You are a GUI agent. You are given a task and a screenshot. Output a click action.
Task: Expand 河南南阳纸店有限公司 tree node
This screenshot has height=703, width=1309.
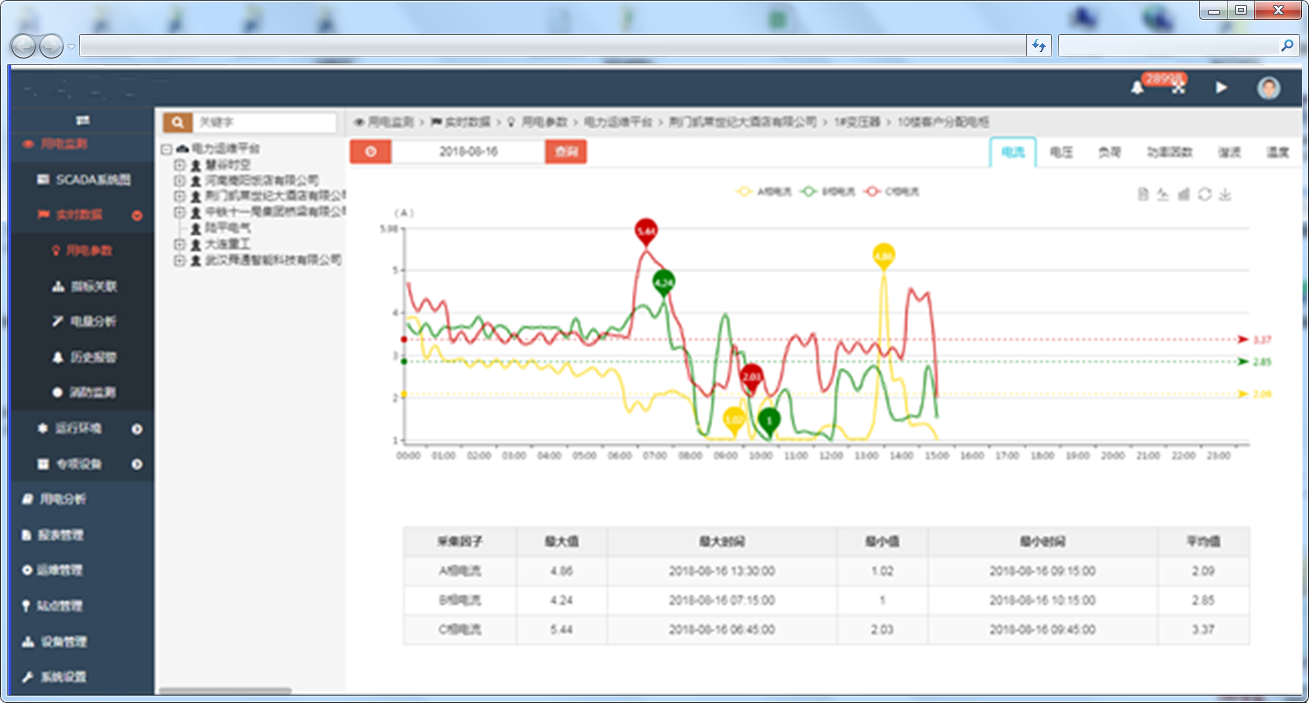pos(179,180)
